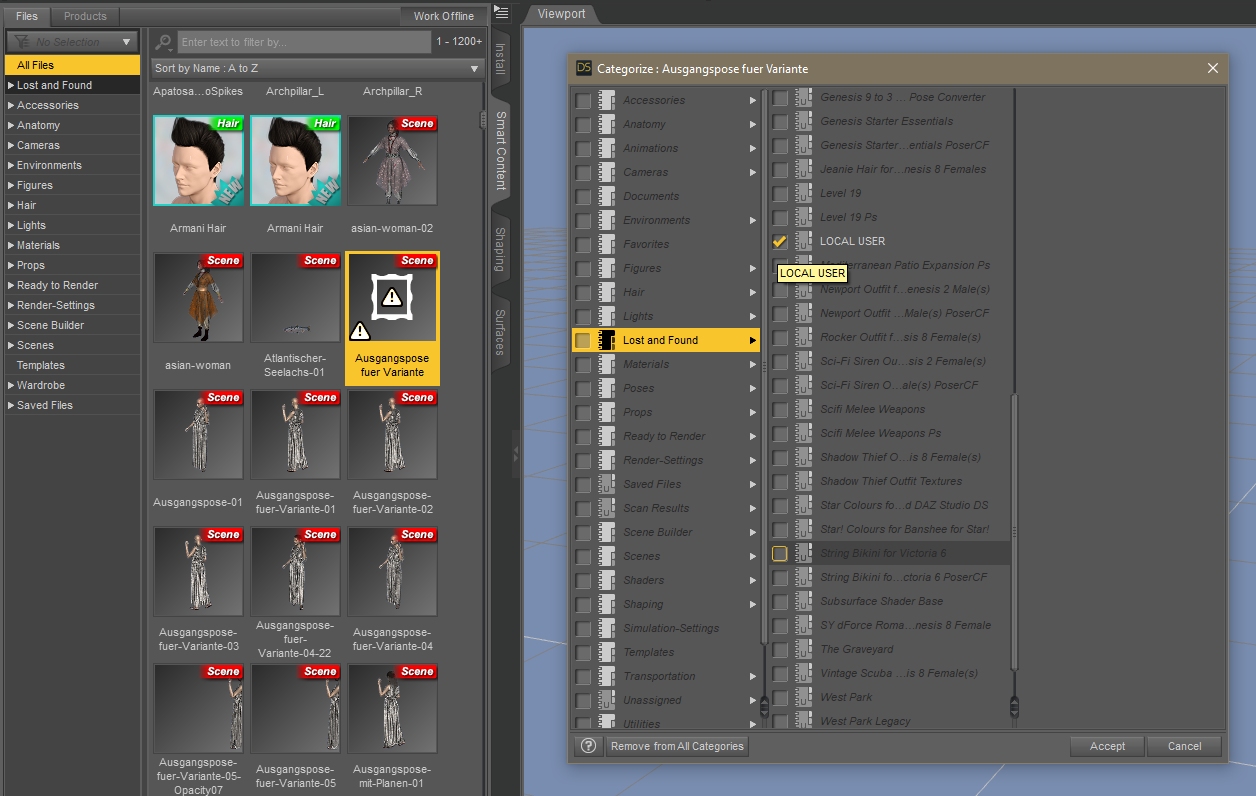Click the product icon beside Scifi Melee Weapons
Screen dimensions: 1256x796
point(804,409)
